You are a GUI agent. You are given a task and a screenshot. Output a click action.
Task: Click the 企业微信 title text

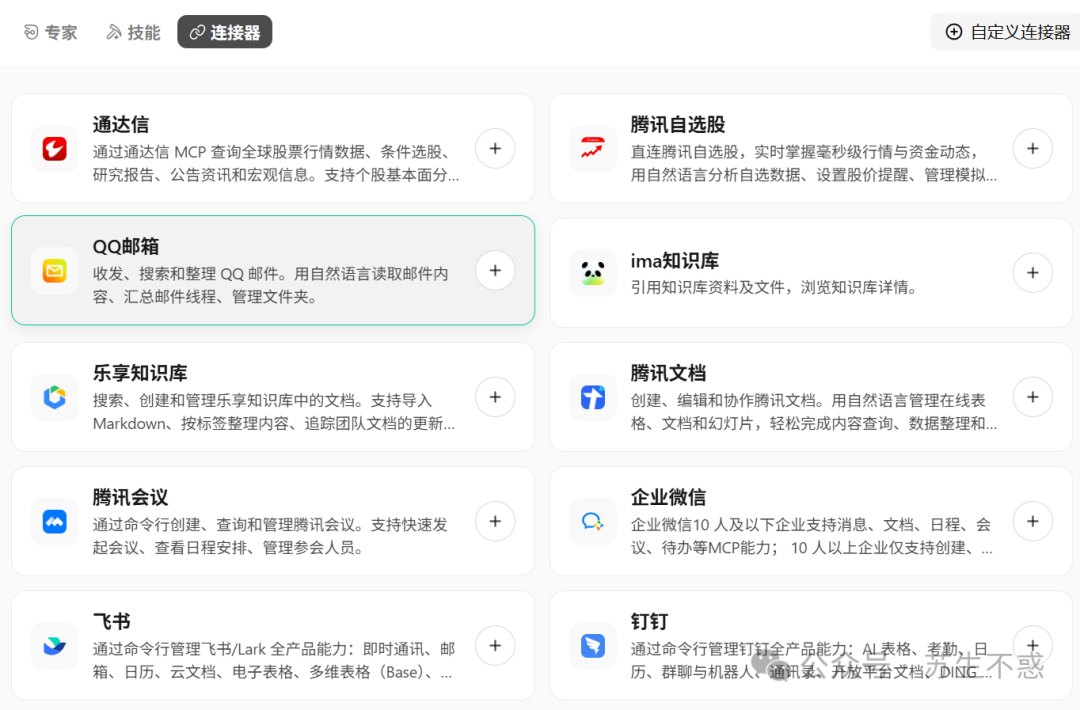coord(668,497)
